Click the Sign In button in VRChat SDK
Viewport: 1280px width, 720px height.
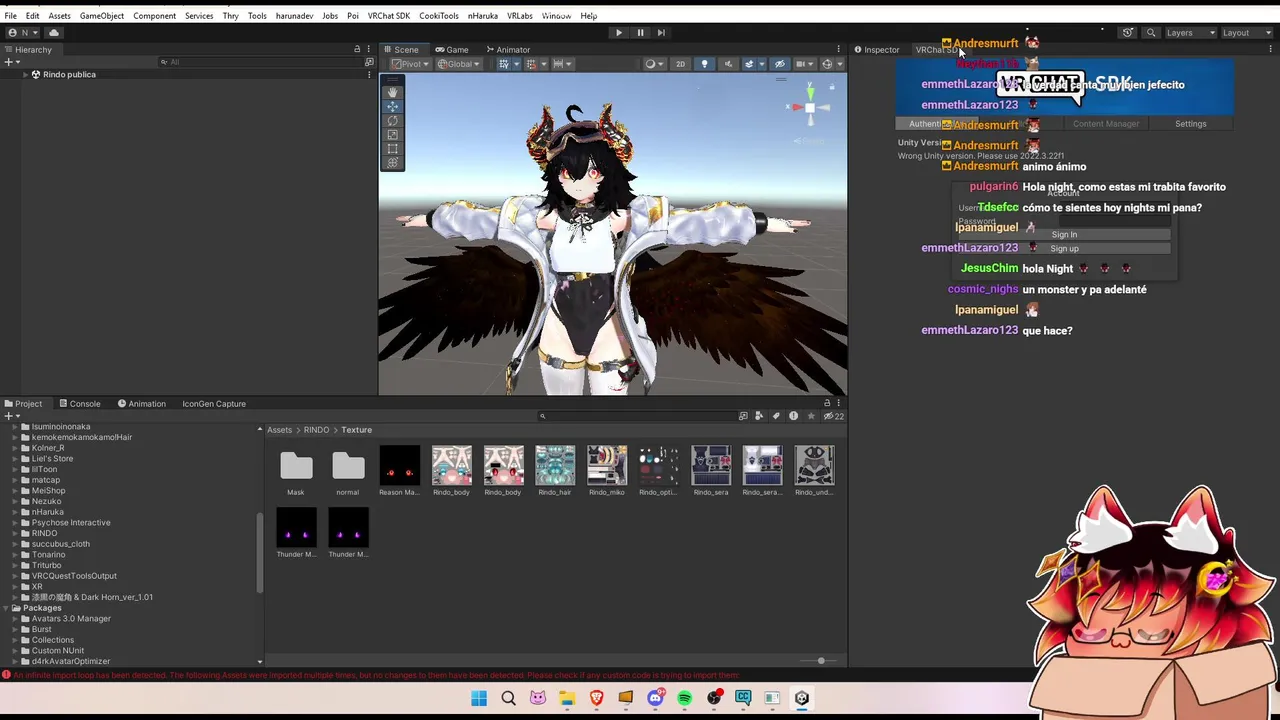(x=1064, y=234)
